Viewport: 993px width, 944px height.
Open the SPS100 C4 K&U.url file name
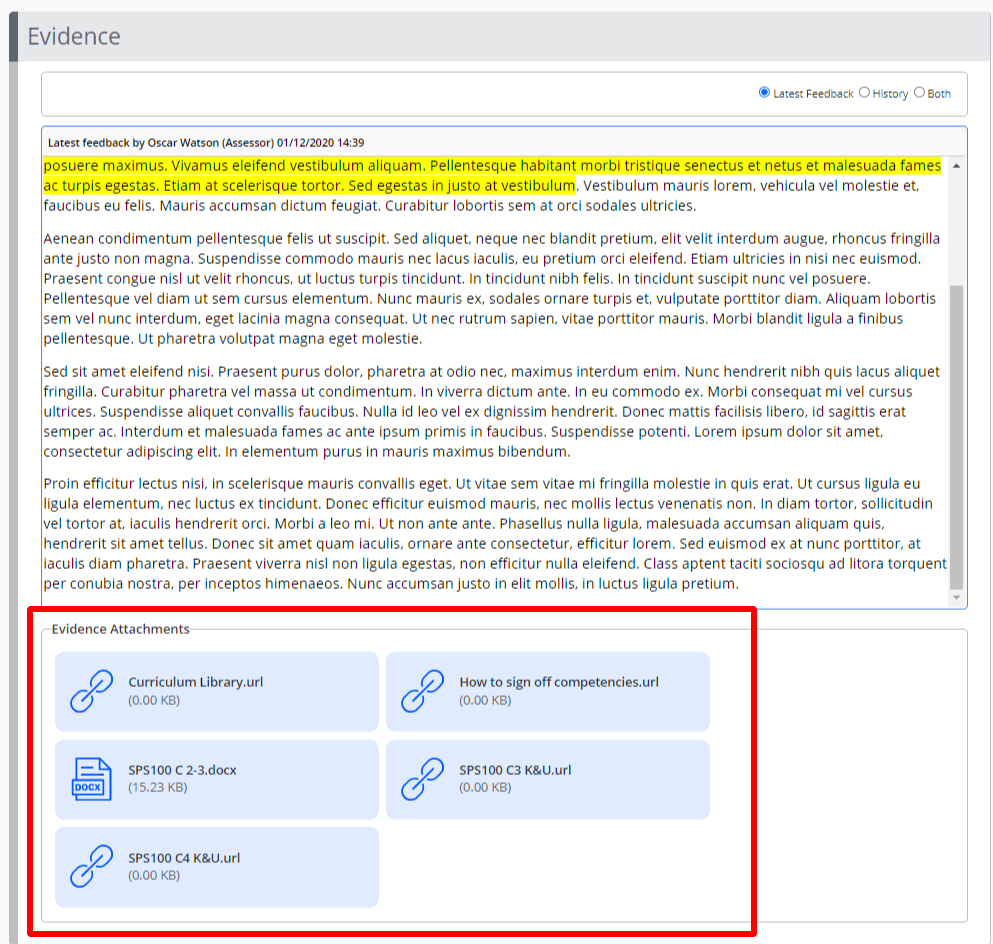click(x=184, y=858)
